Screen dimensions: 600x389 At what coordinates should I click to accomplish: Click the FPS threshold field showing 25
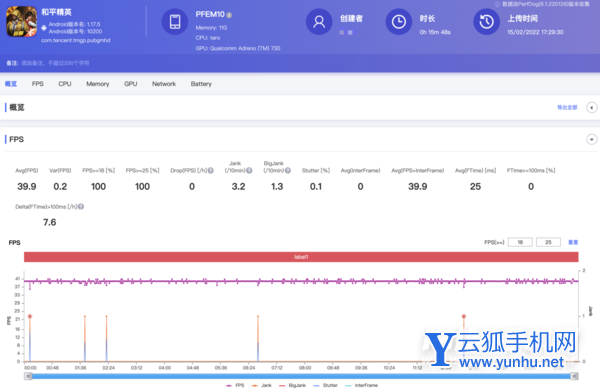pos(548,242)
